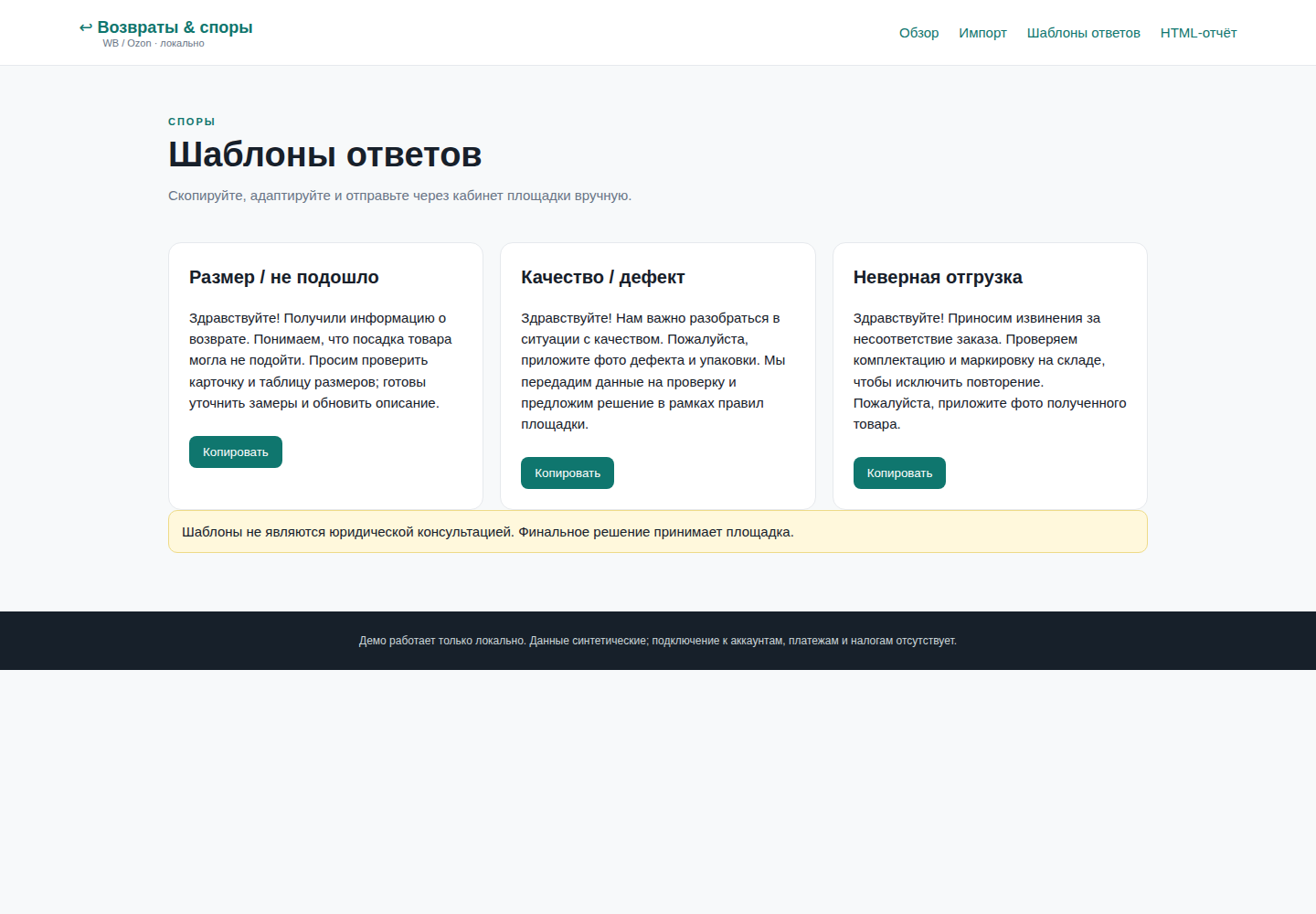
Task: Click the WB / Ozon · локально subtitle
Action: (154, 44)
